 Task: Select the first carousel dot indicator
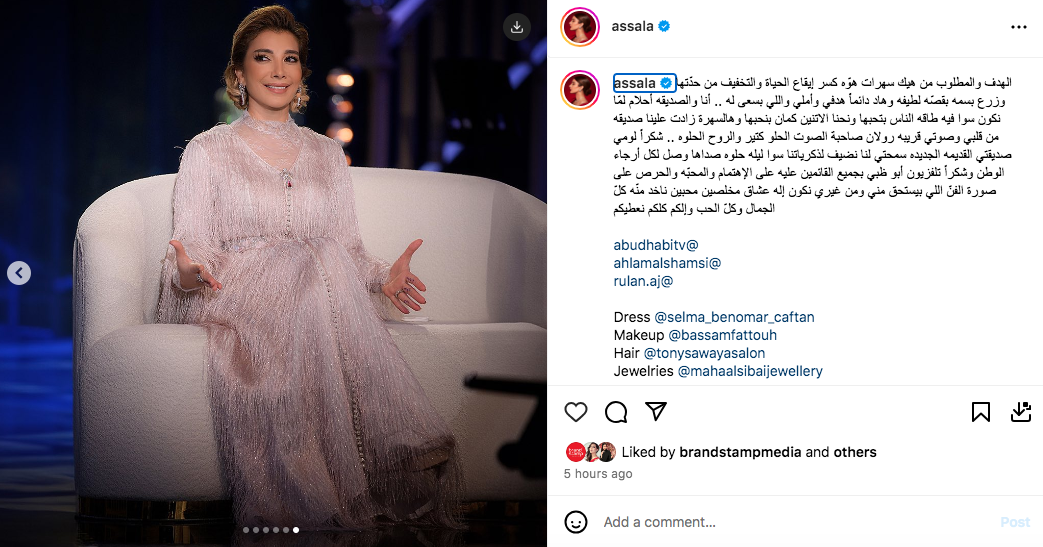pyautogui.click(x=245, y=530)
